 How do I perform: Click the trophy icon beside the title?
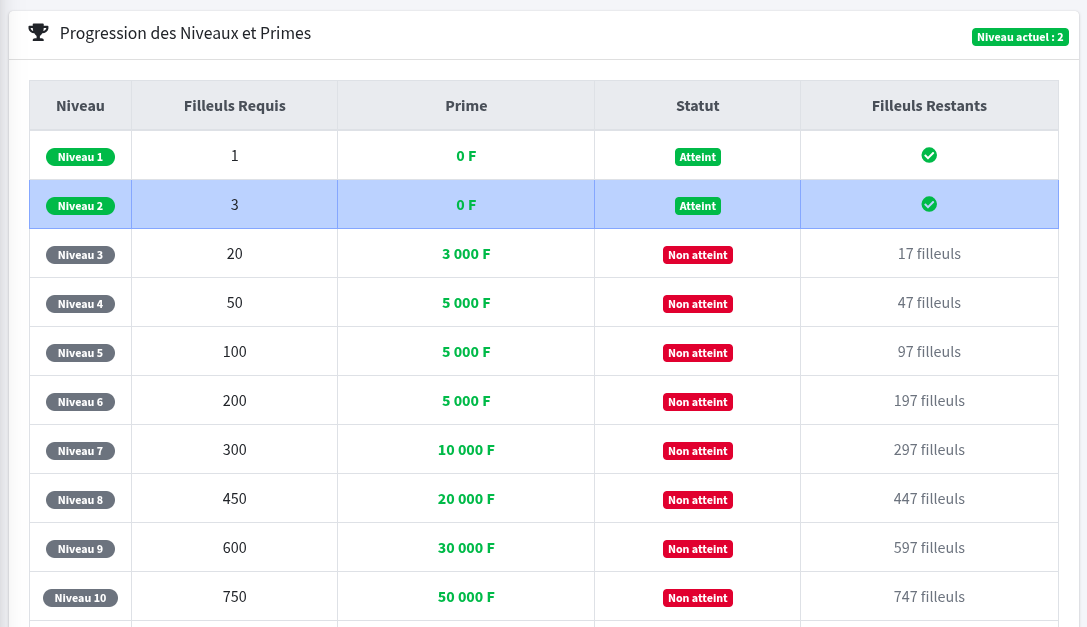(x=38, y=33)
